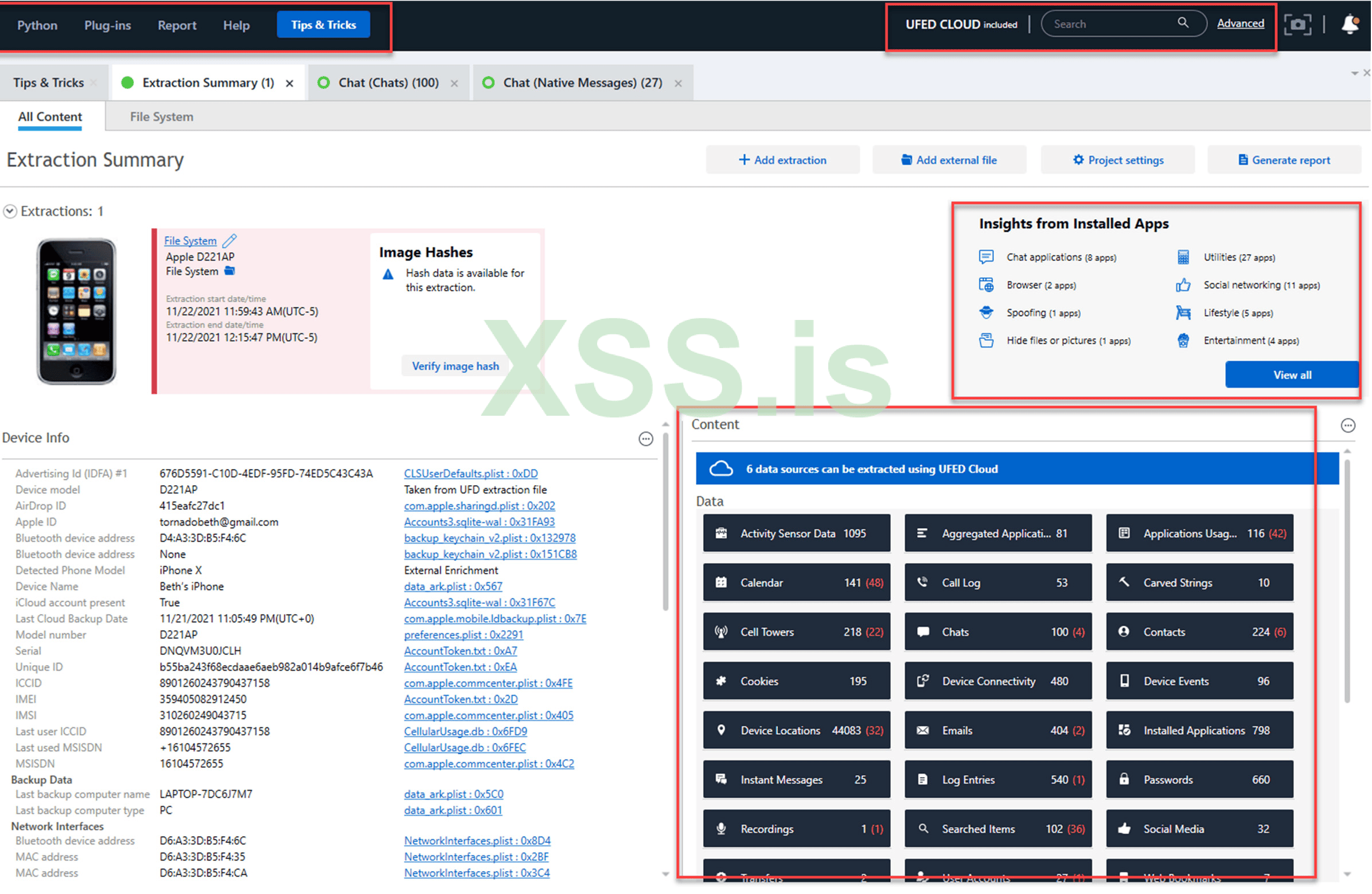
Task: Click the Content panel vertical scrollbar
Action: click(x=1347, y=582)
